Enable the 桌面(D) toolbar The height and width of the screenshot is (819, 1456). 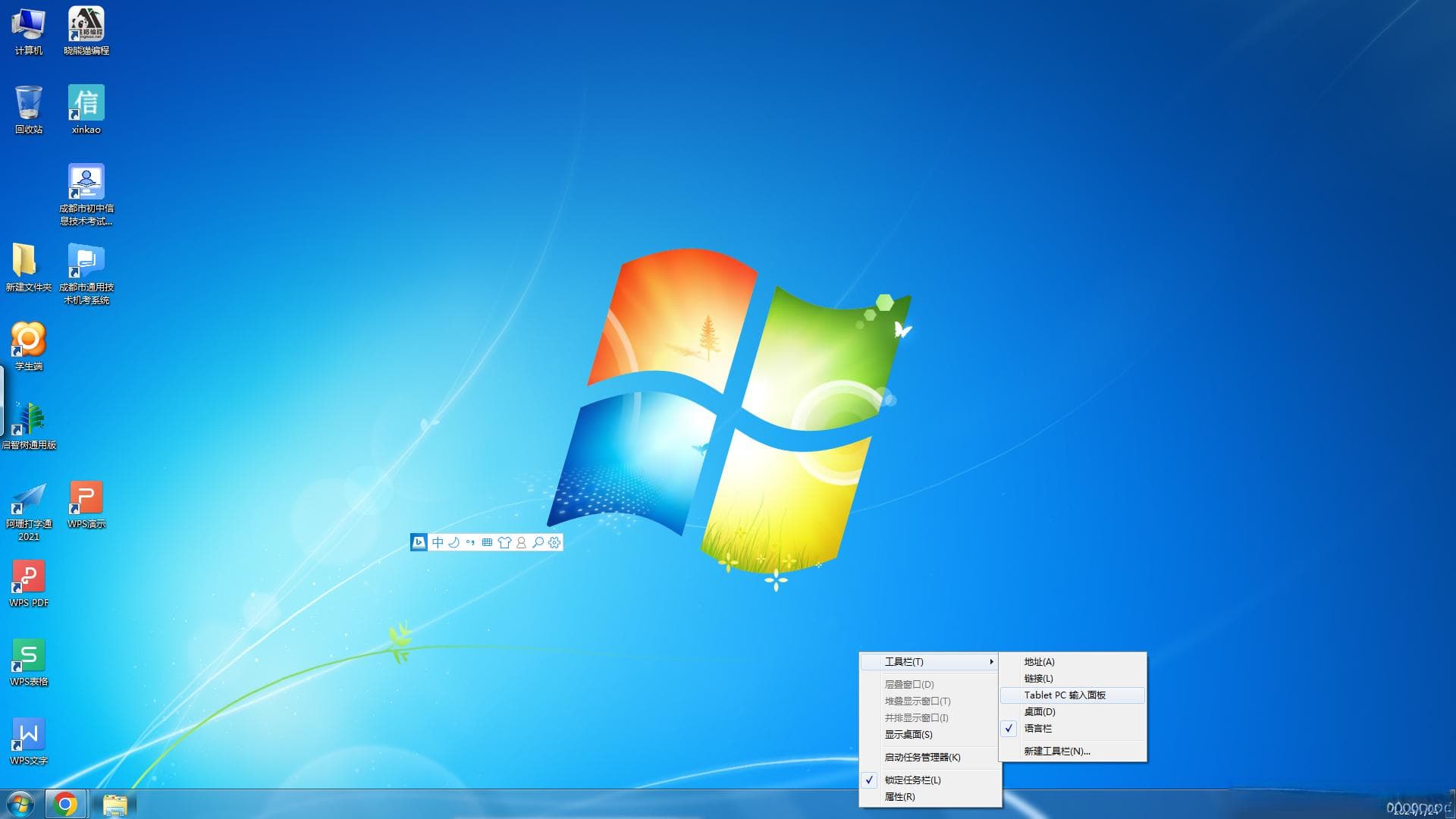[1072, 712]
